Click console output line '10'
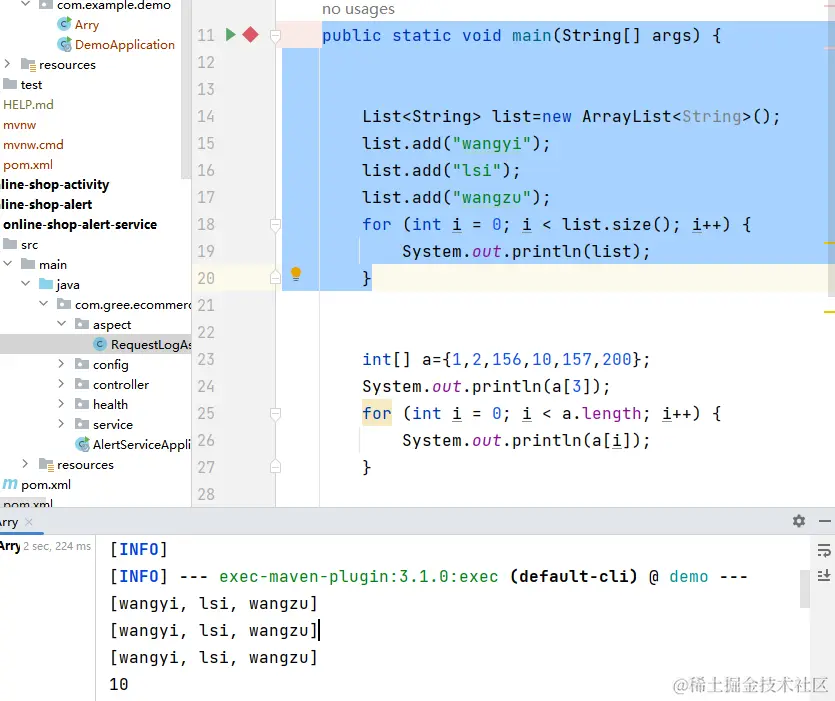The width and height of the screenshot is (835, 701). 119,684
